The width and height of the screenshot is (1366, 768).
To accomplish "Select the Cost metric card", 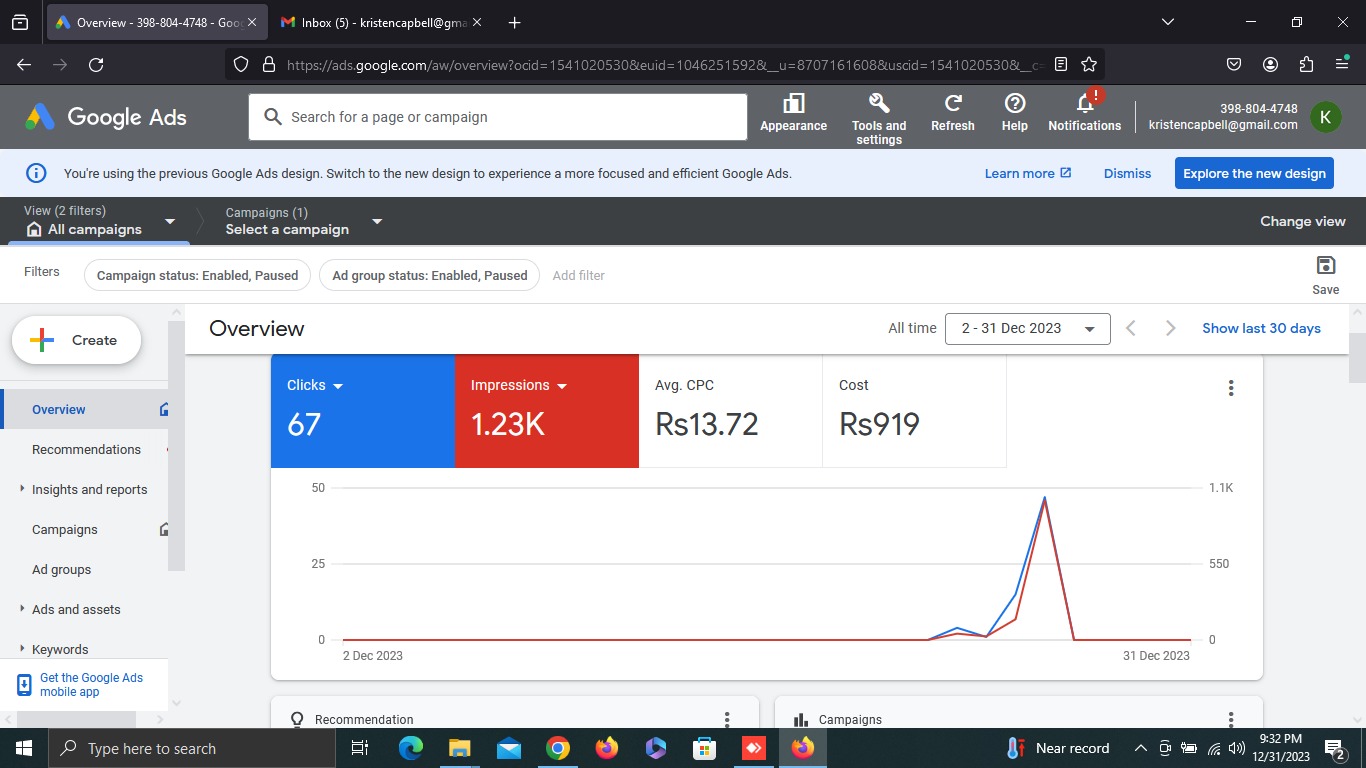I will tap(914, 411).
